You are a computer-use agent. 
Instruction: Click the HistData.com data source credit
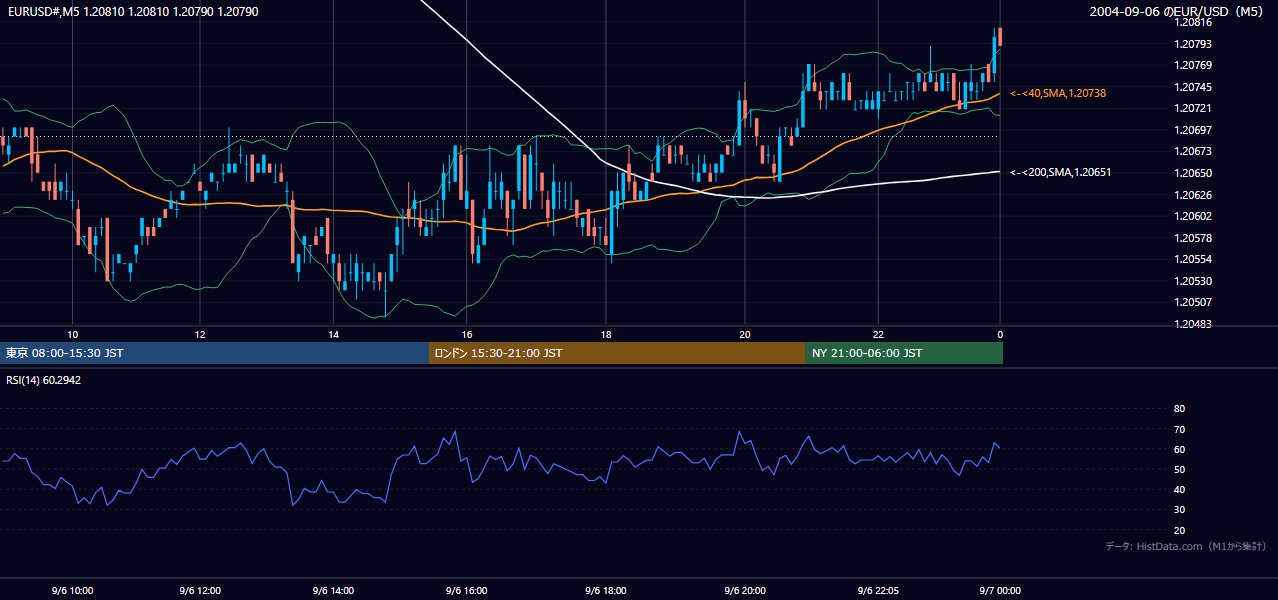(x=1186, y=546)
